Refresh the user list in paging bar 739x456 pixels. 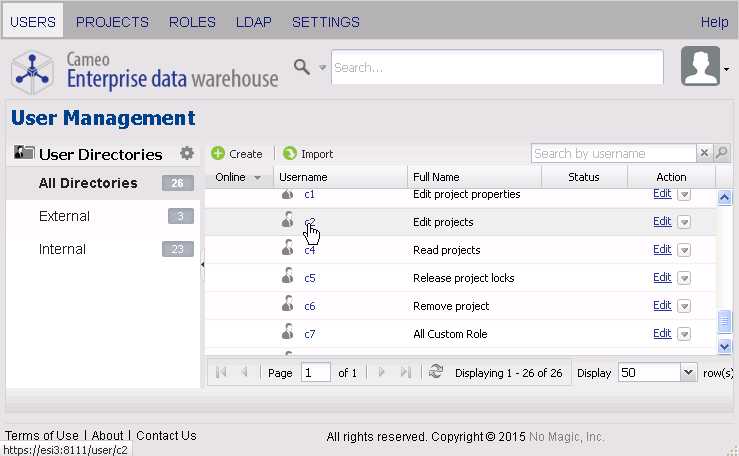click(x=436, y=372)
